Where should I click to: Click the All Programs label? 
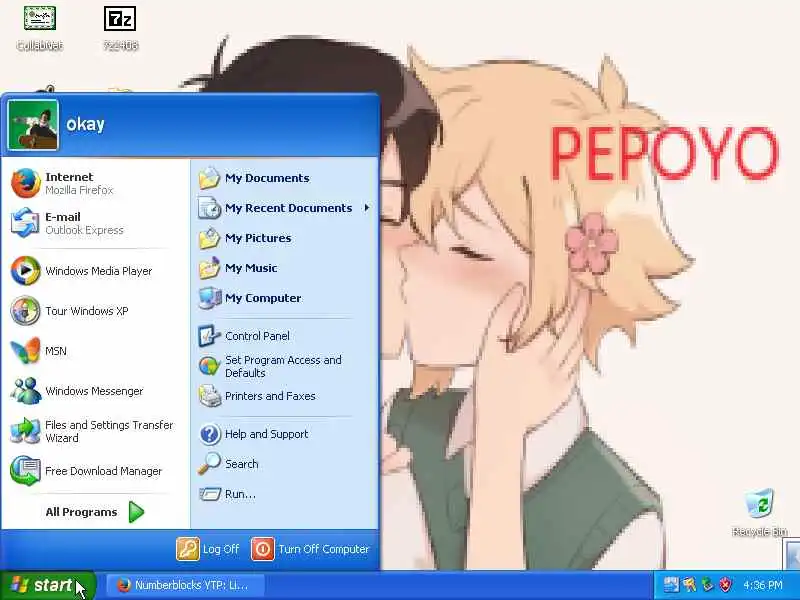(81, 512)
